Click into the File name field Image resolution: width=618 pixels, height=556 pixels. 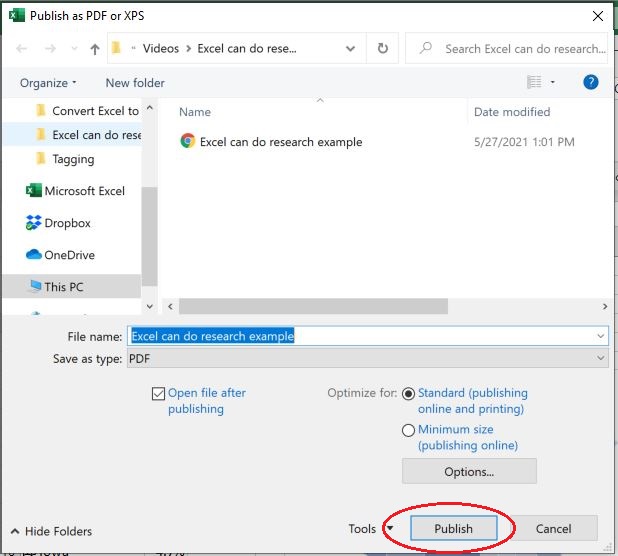[367, 336]
